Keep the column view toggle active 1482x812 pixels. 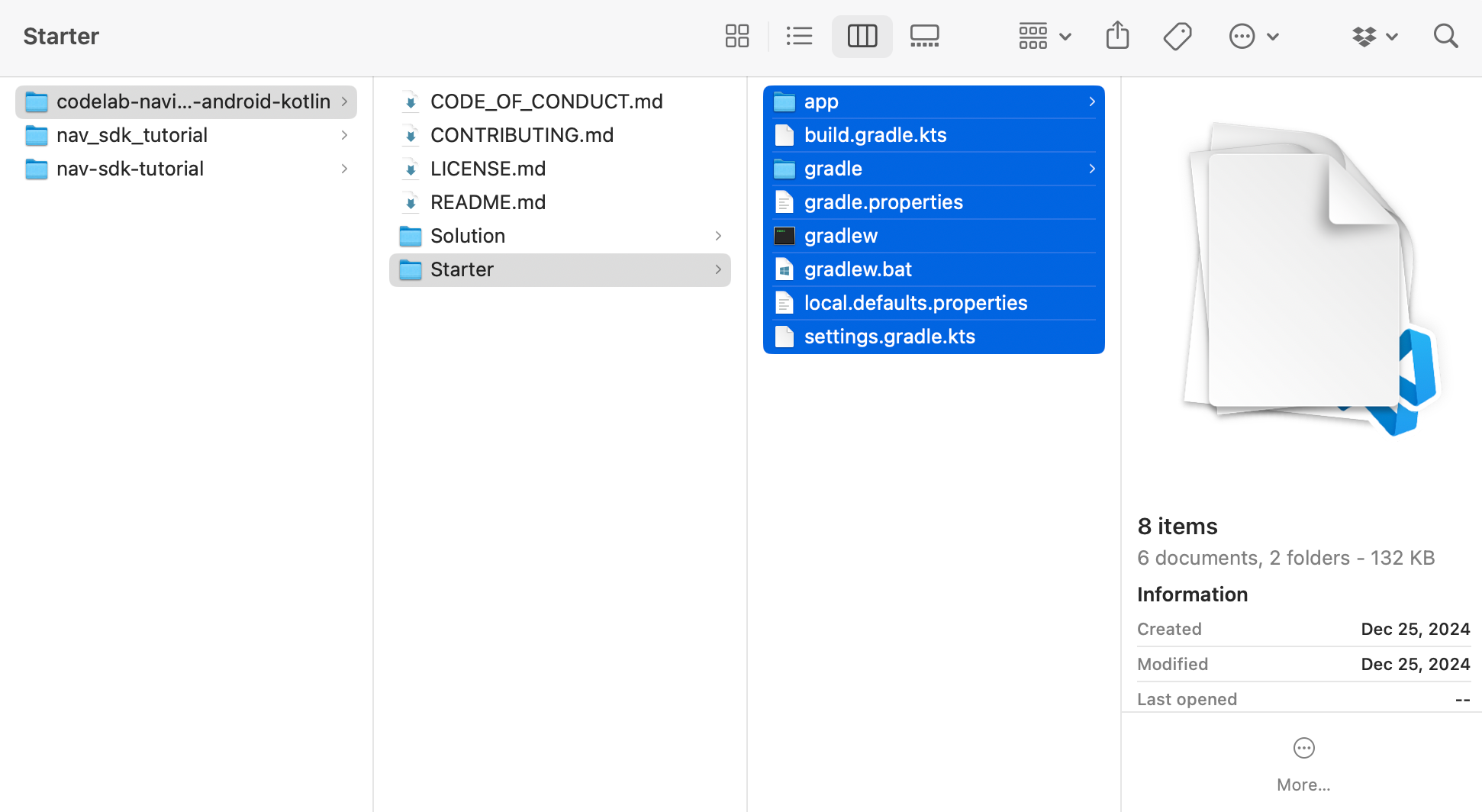pos(862,35)
